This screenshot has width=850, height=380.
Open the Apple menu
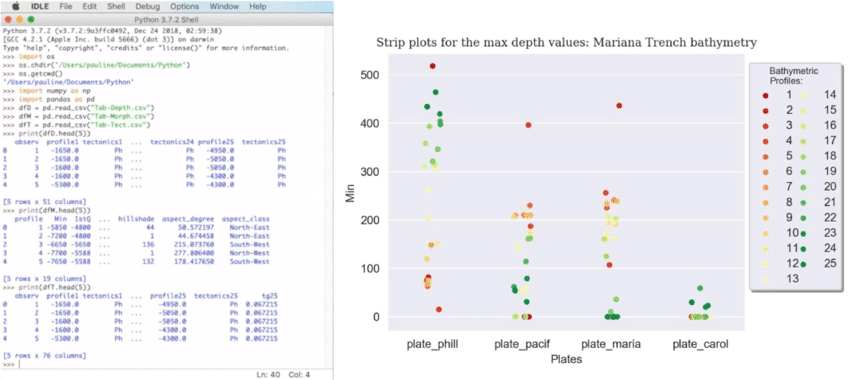(15, 7)
